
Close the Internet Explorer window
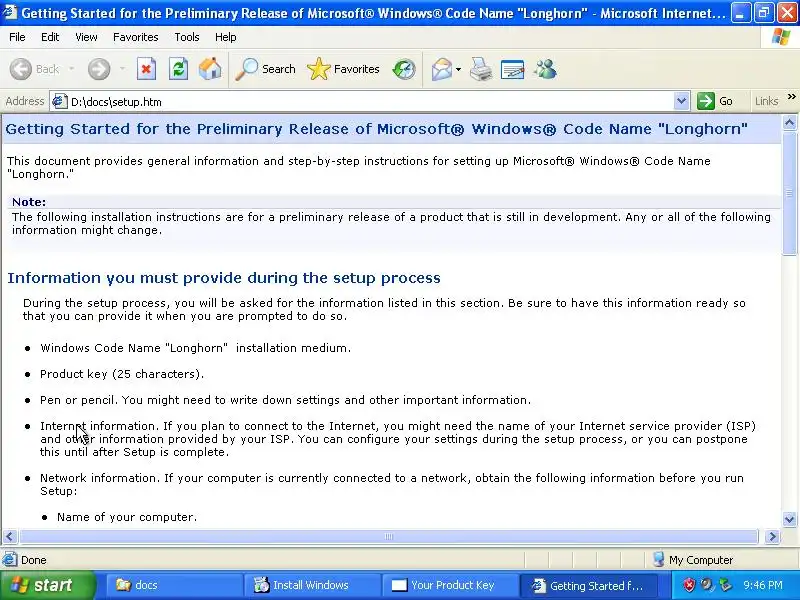pyautogui.click(x=787, y=12)
